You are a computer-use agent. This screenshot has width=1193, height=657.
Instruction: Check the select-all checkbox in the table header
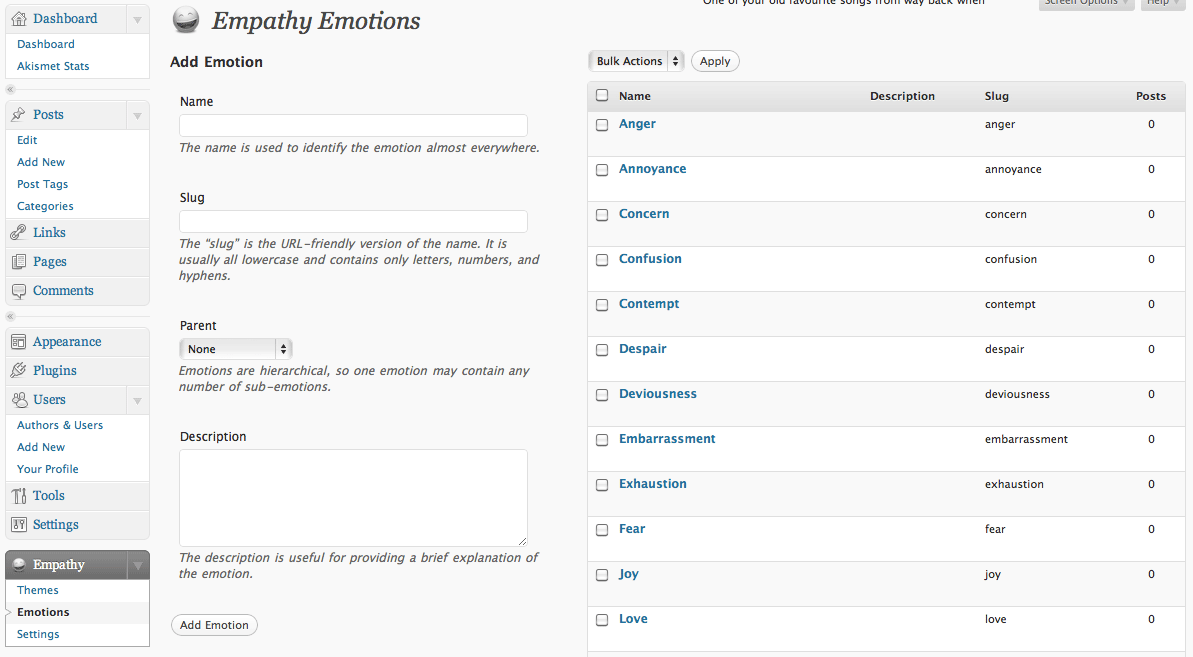[602, 96]
